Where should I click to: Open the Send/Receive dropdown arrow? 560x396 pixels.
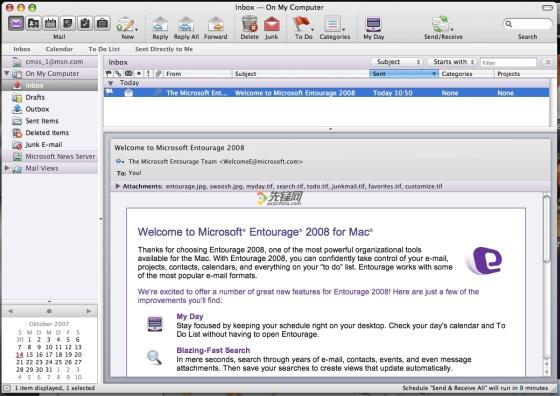coord(451,29)
